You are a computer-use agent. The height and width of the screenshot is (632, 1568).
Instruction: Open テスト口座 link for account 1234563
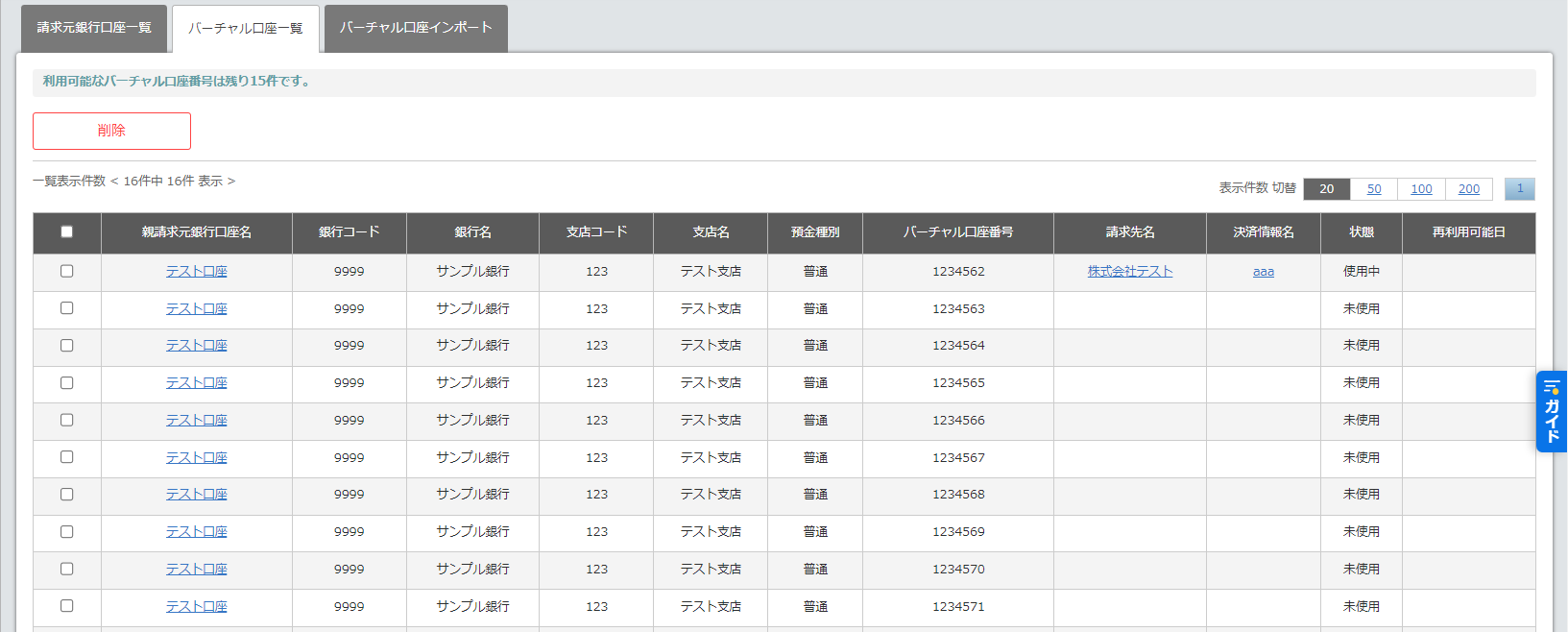(196, 309)
